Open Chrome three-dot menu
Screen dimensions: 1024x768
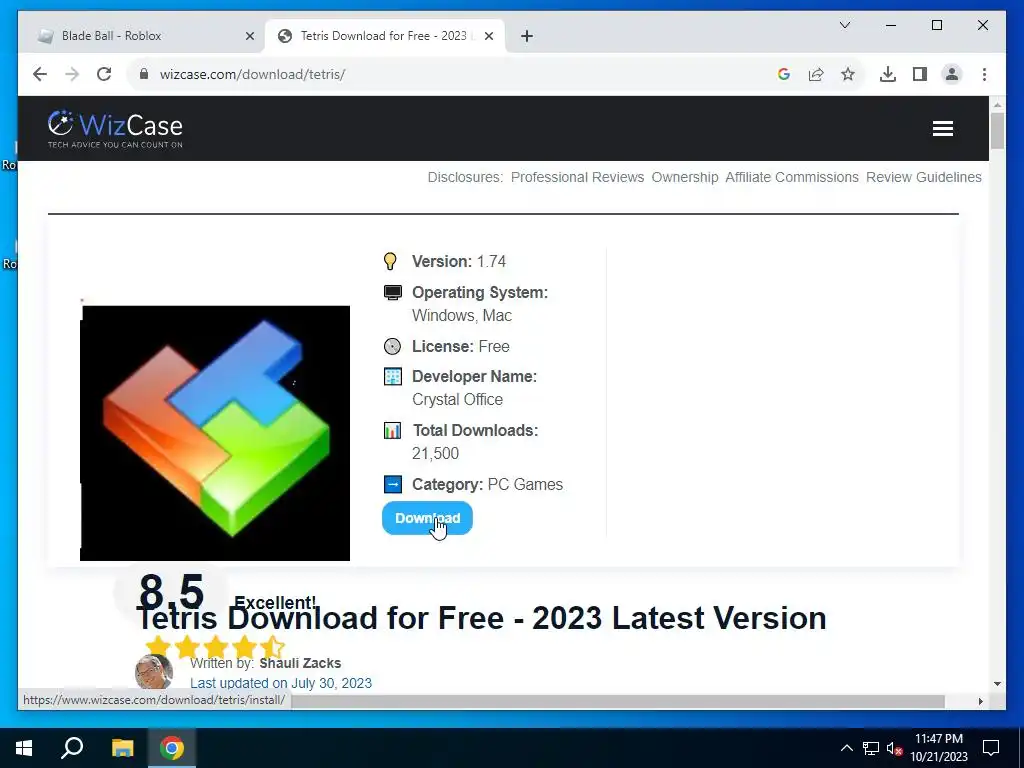pyautogui.click(x=984, y=74)
